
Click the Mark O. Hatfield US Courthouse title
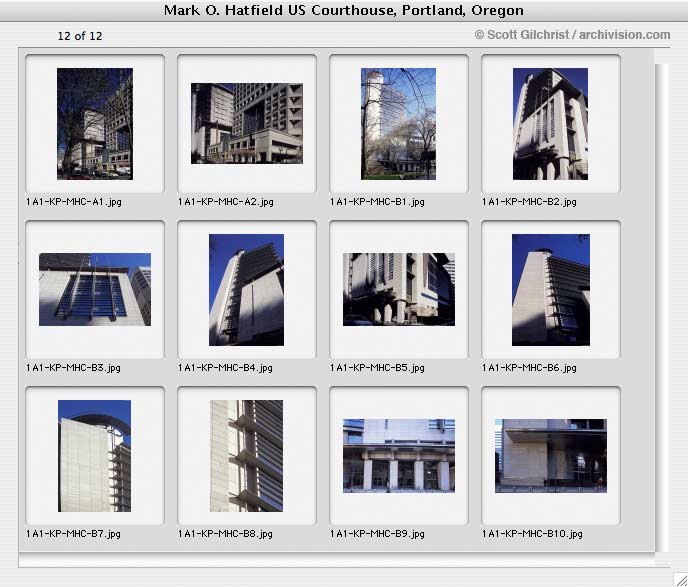click(344, 10)
